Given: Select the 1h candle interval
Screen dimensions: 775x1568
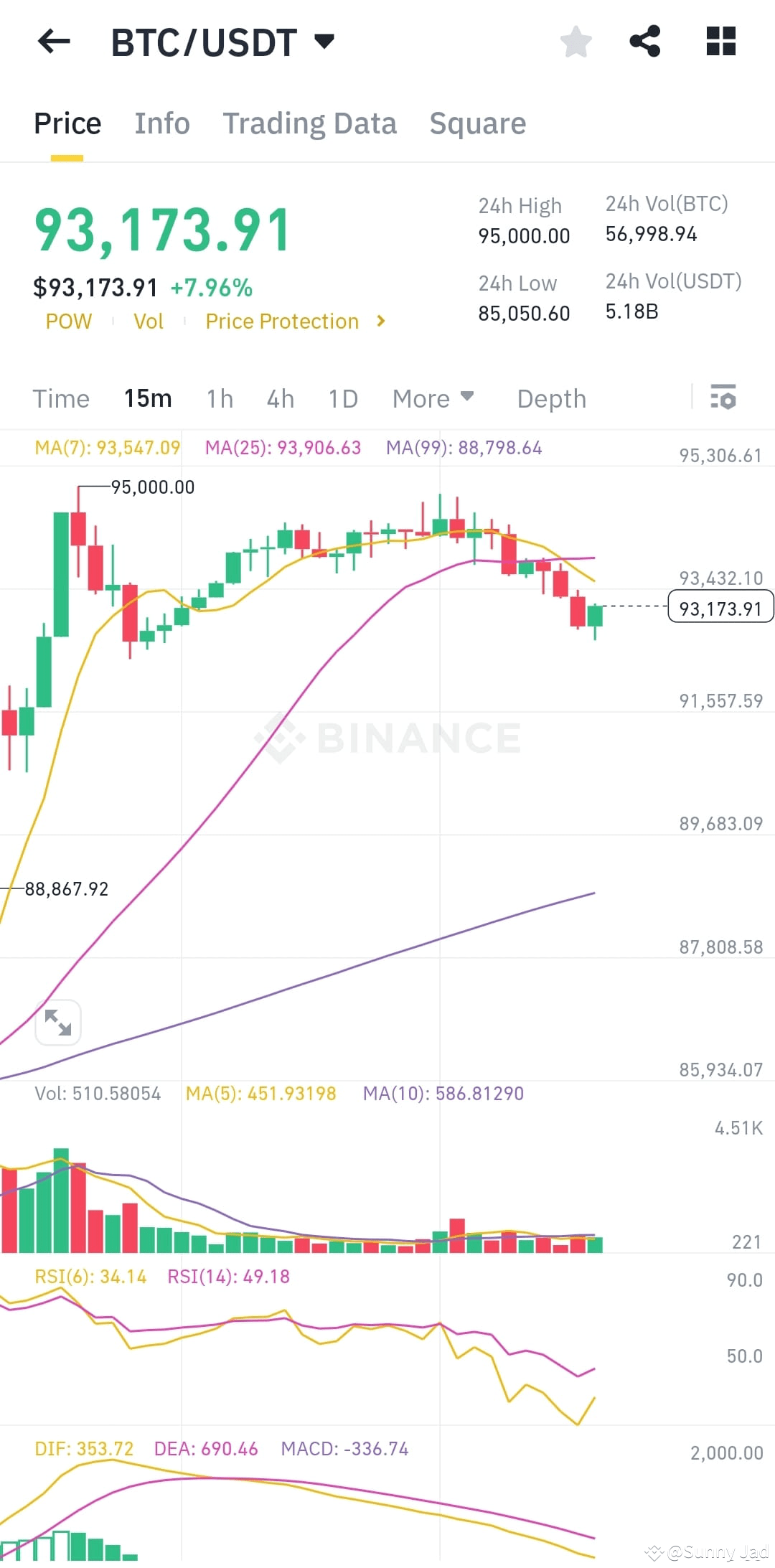Looking at the screenshot, I should (220, 398).
